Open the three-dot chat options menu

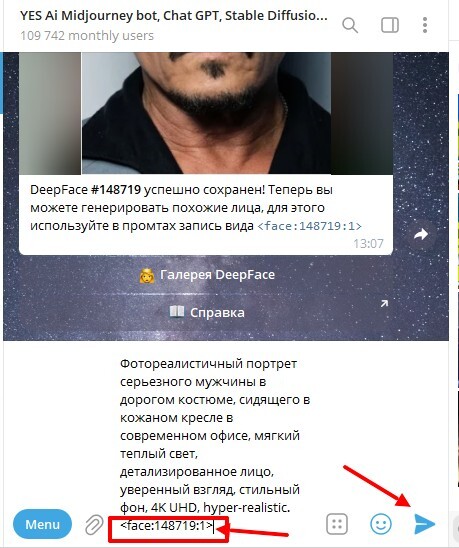(425, 25)
